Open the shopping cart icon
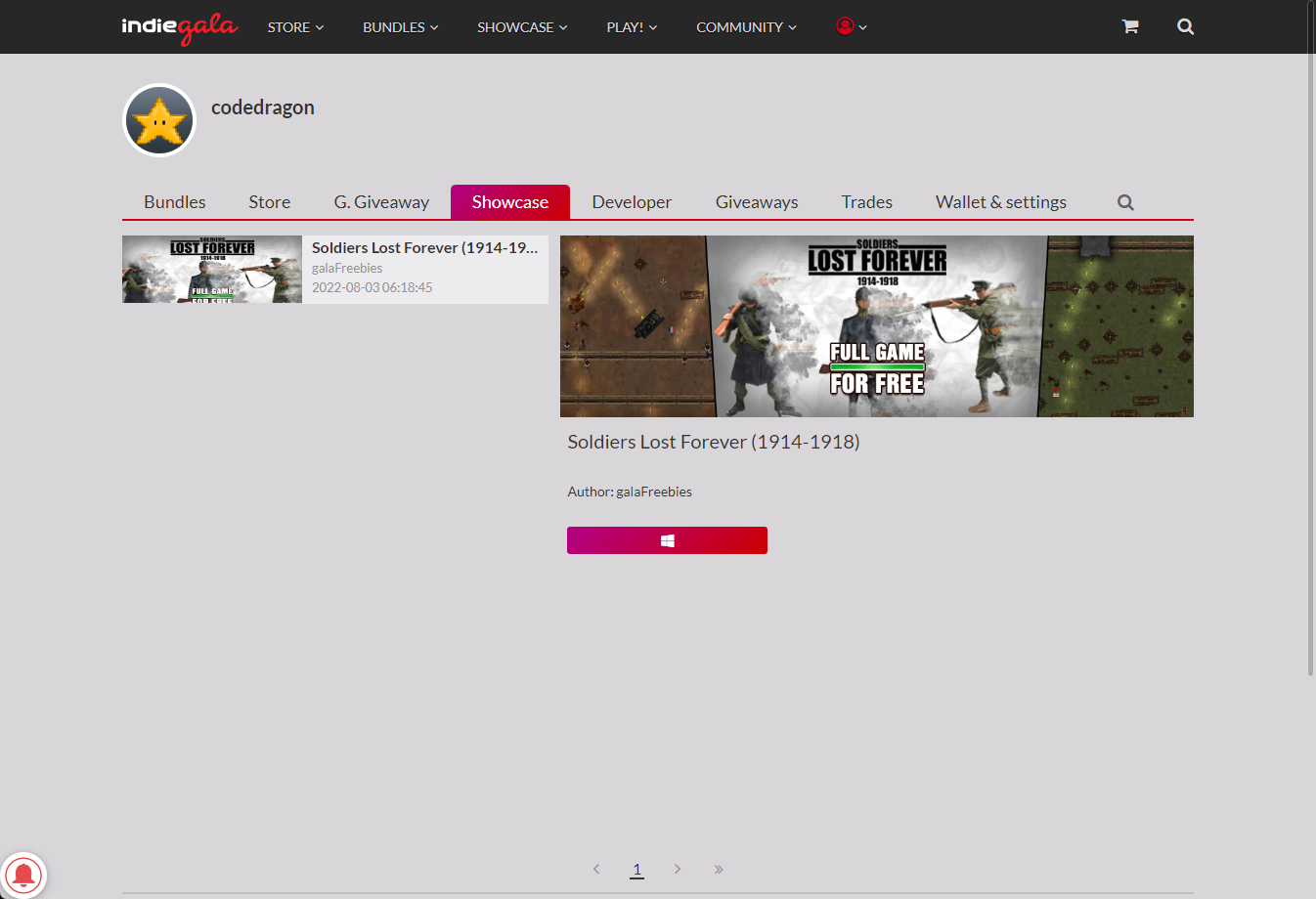This screenshot has width=1316, height=899. (x=1130, y=26)
